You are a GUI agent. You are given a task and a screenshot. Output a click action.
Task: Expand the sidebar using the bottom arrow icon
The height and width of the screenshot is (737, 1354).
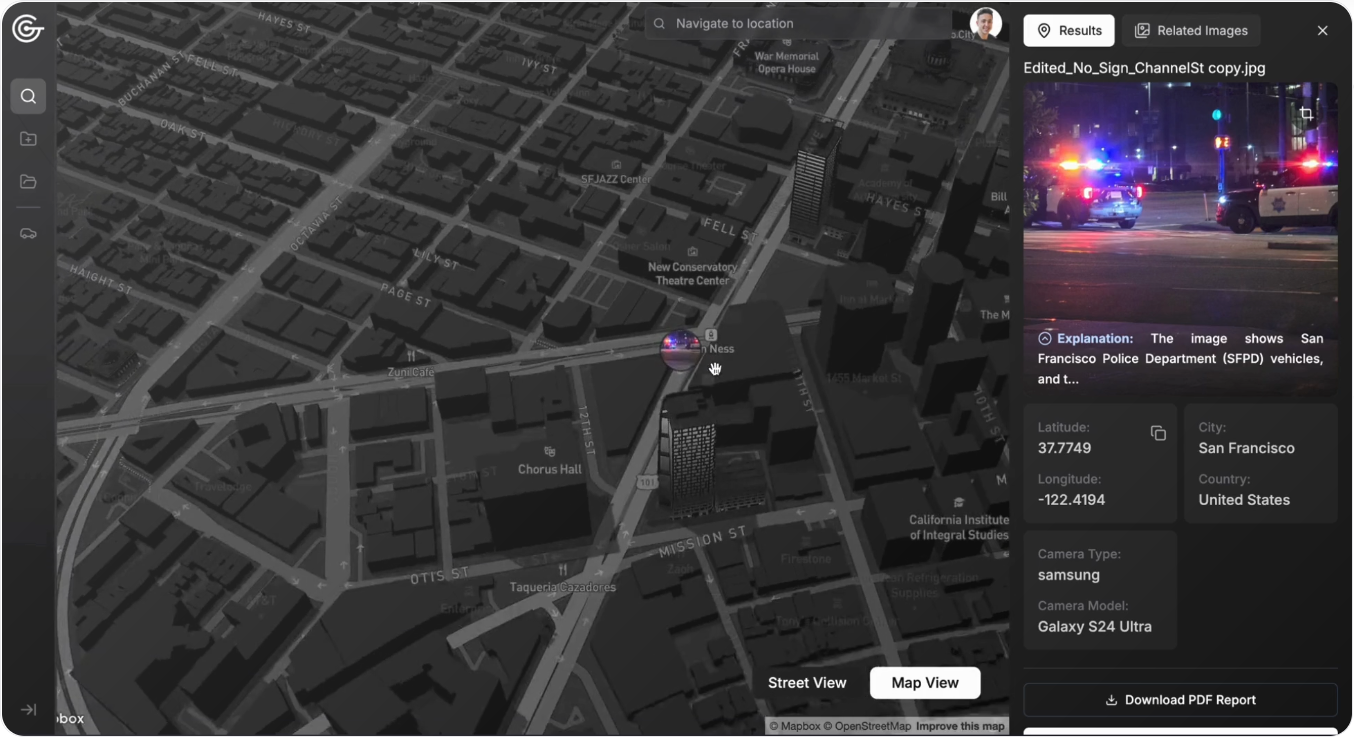pyautogui.click(x=28, y=709)
